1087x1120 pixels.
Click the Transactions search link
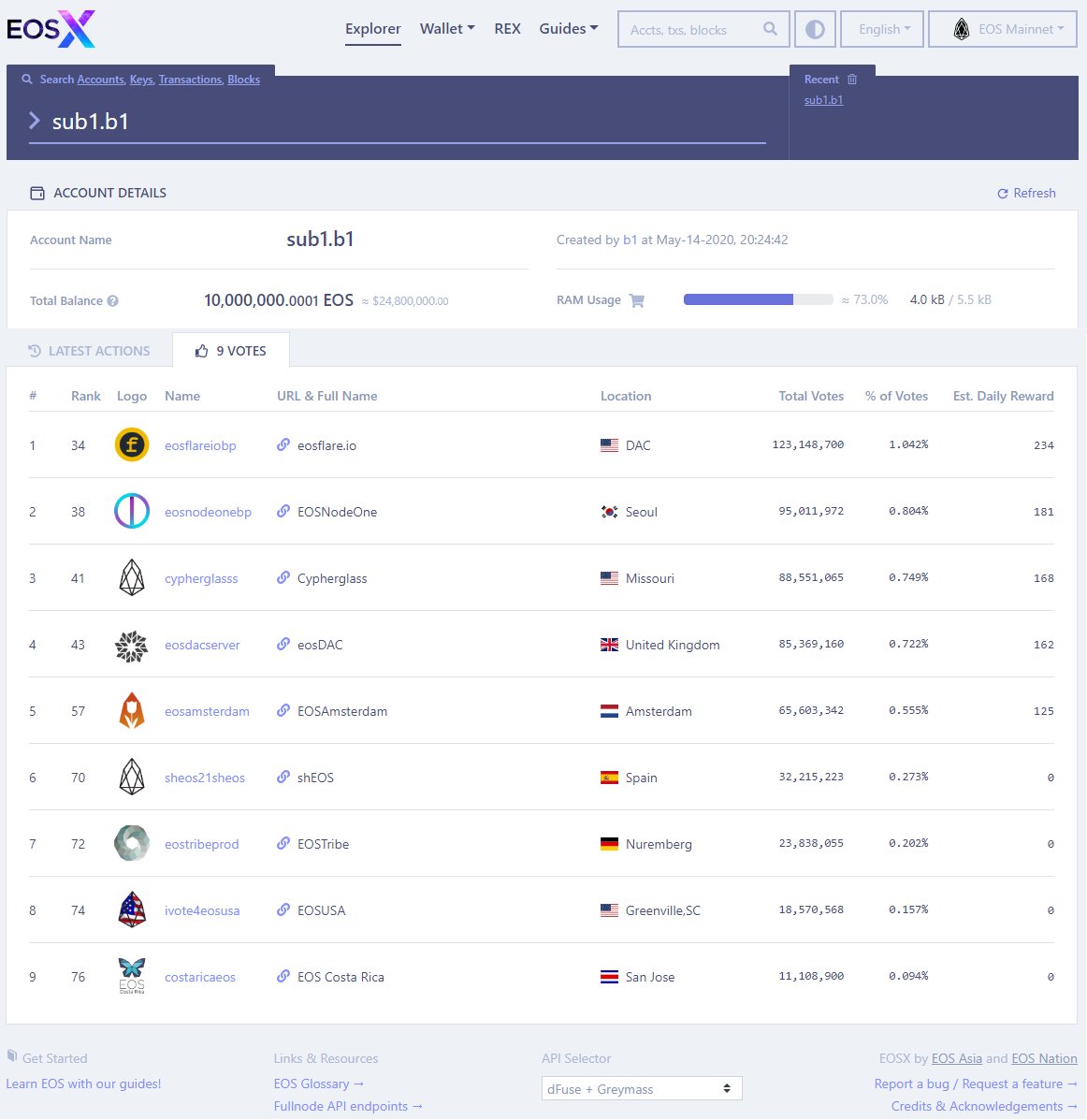[x=190, y=80]
